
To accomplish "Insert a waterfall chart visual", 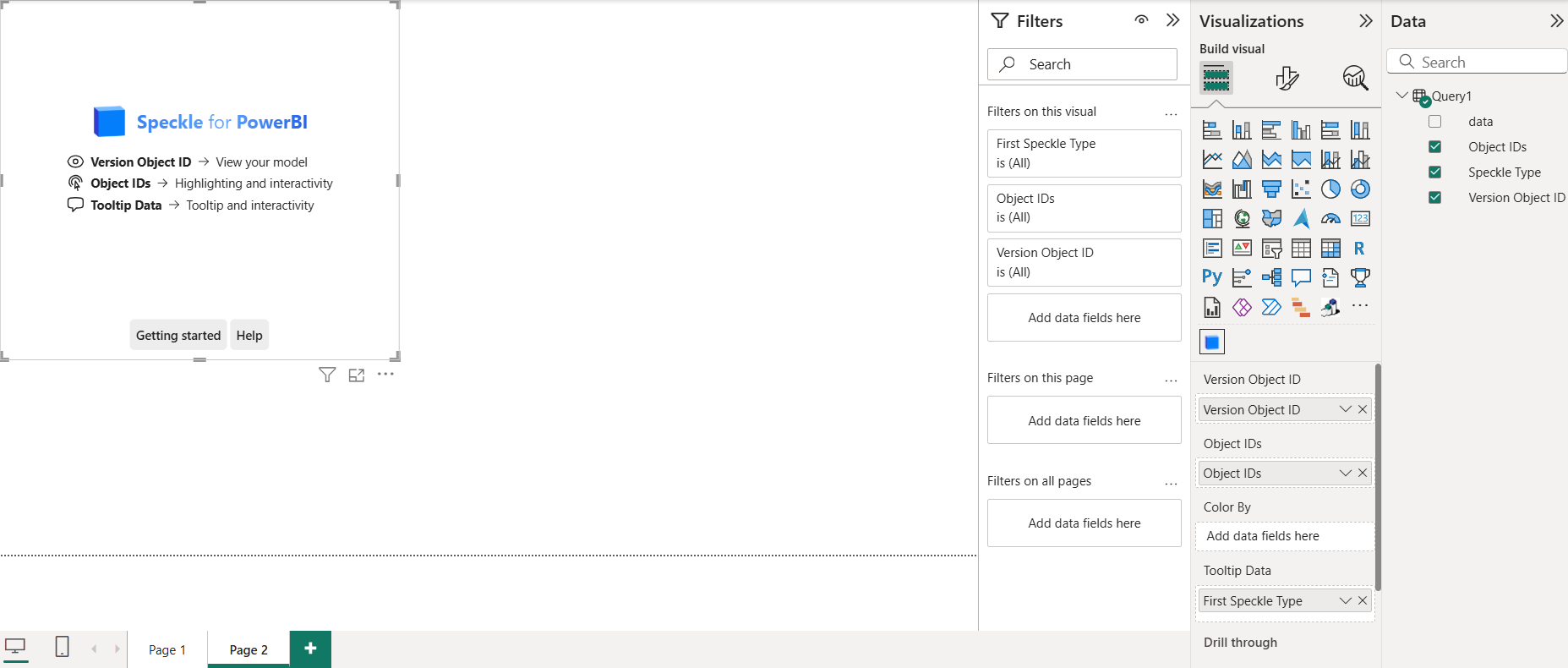I will tap(1242, 189).
